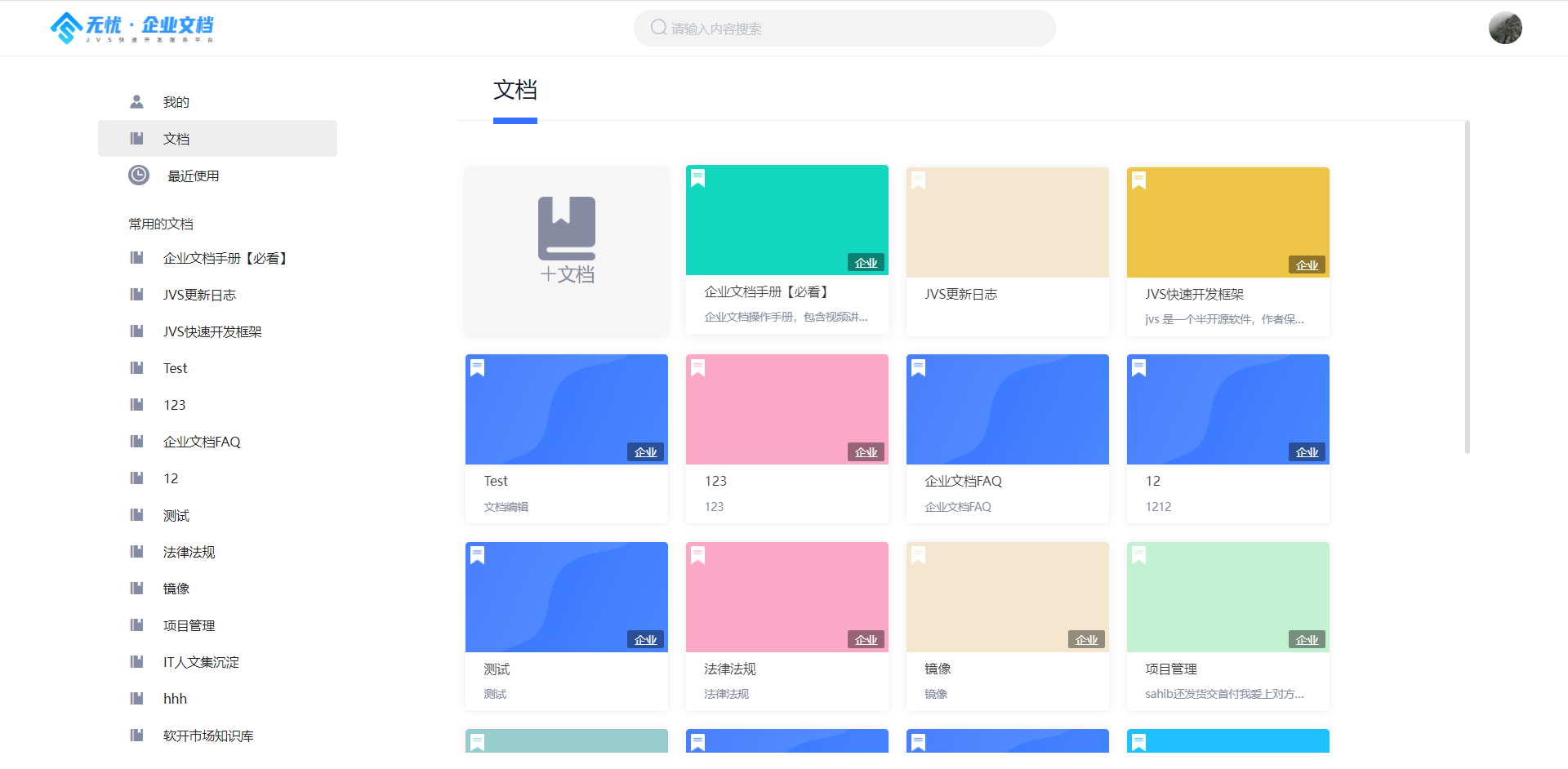Click the vertical scrollbar of document grid
The width and height of the screenshot is (1568, 769).
tap(1468, 287)
